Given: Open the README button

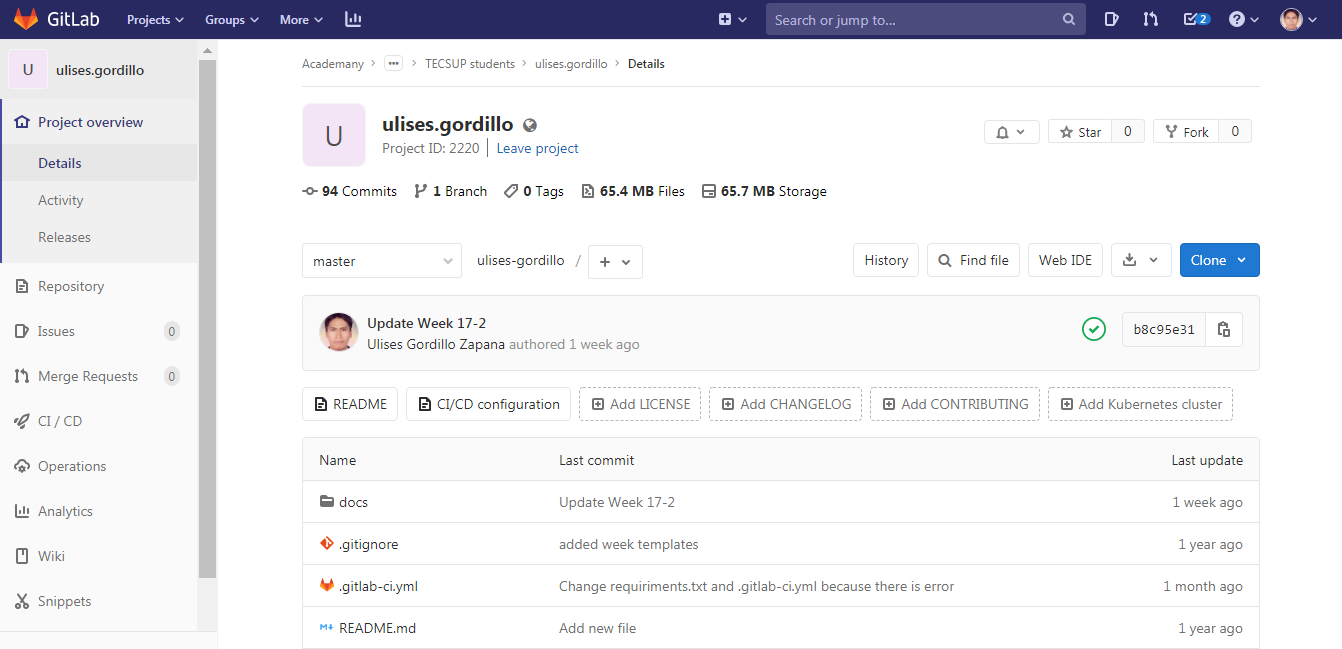Looking at the screenshot, I should [350, 404].
